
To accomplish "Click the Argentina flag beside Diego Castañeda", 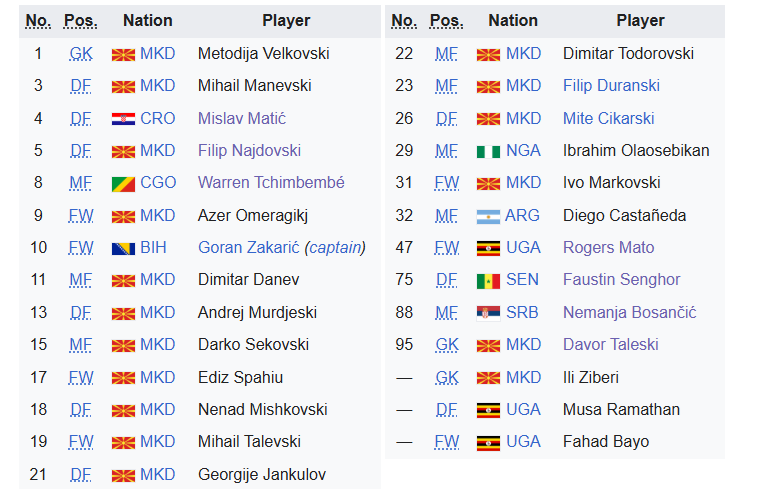I will [x=488, y=217].
